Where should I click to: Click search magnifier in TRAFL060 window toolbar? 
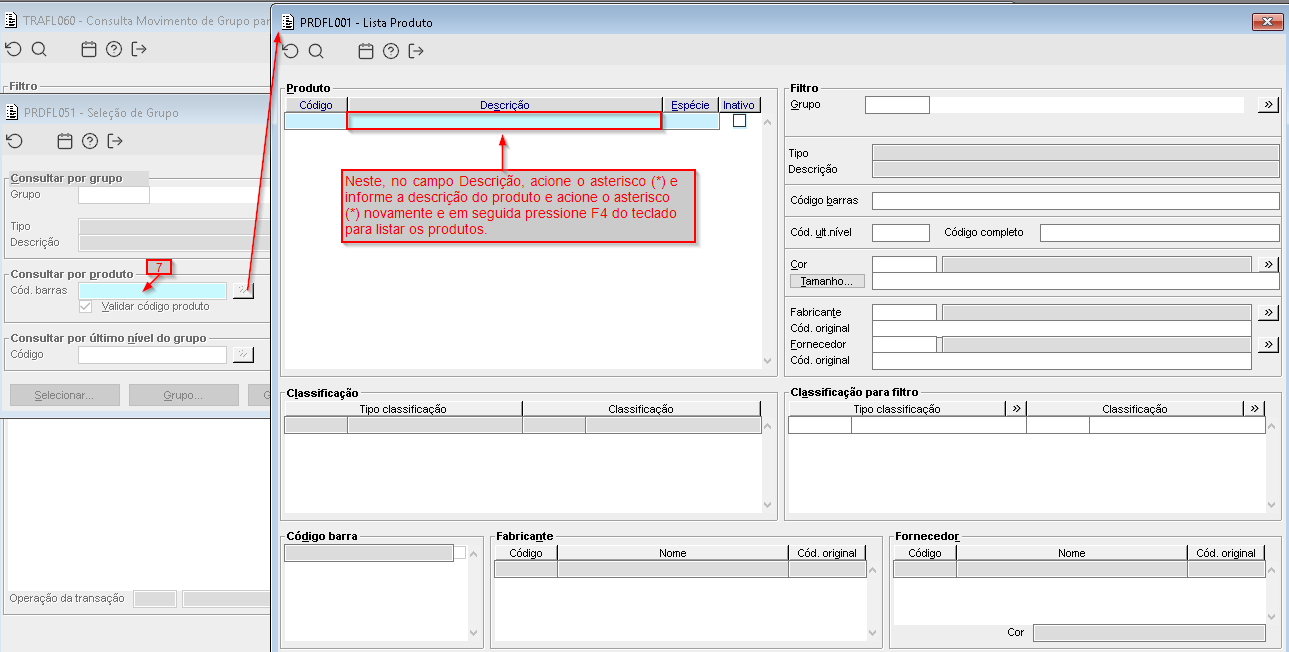39,49
